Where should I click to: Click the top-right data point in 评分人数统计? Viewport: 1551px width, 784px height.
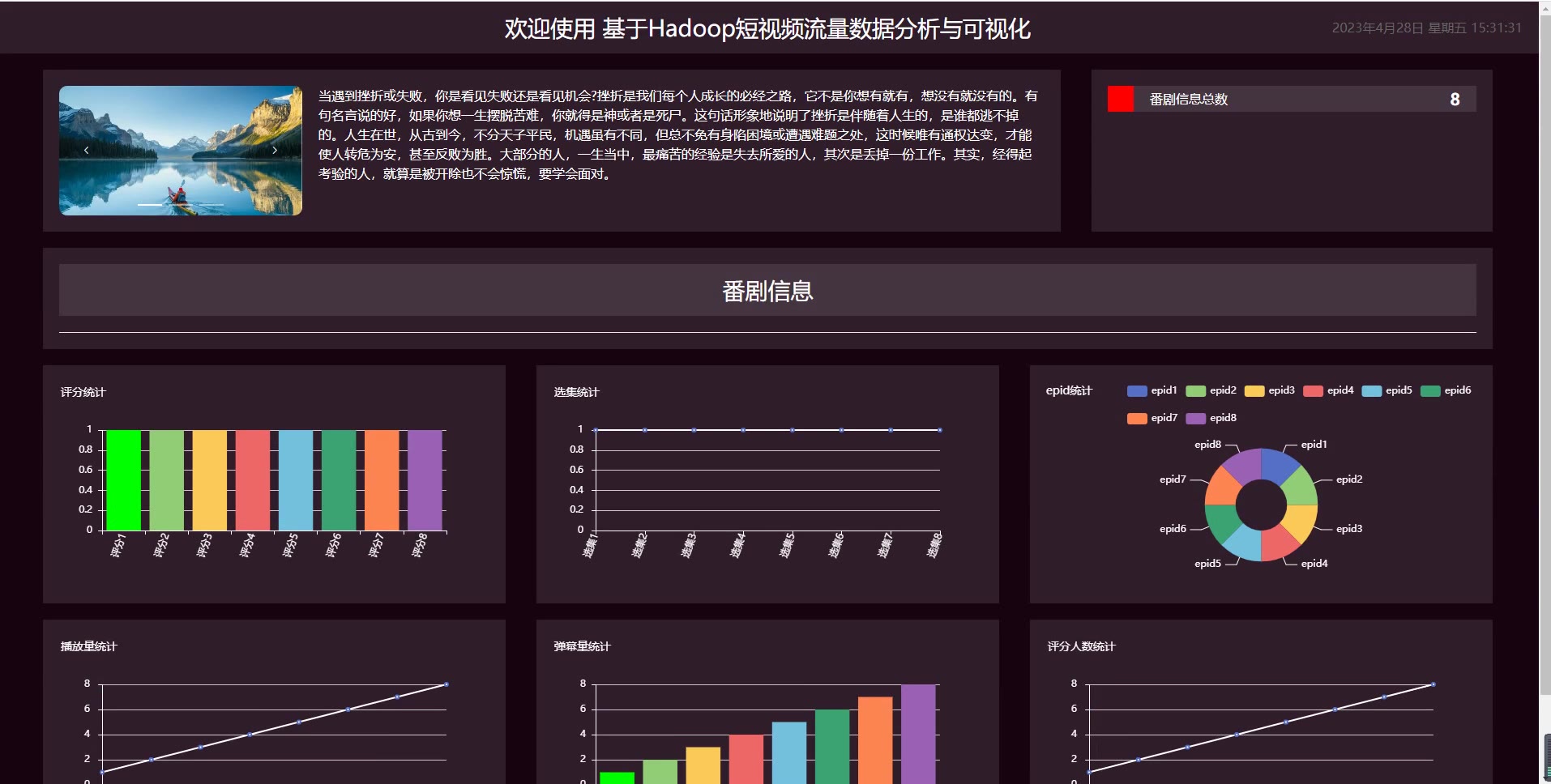[x=1433, y=684]
